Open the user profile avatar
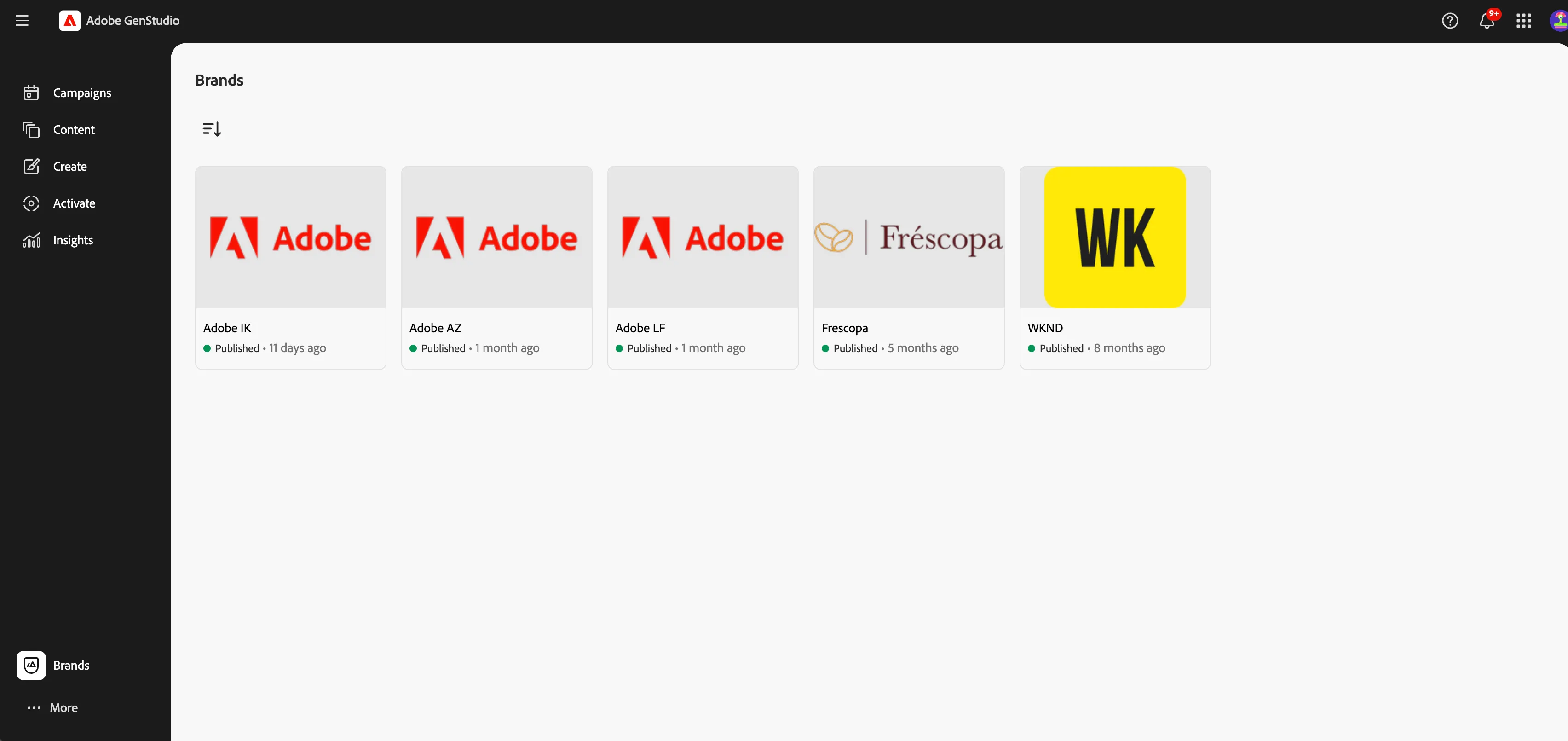This screenshot has height=741, width=1568. pos(1559,21)
